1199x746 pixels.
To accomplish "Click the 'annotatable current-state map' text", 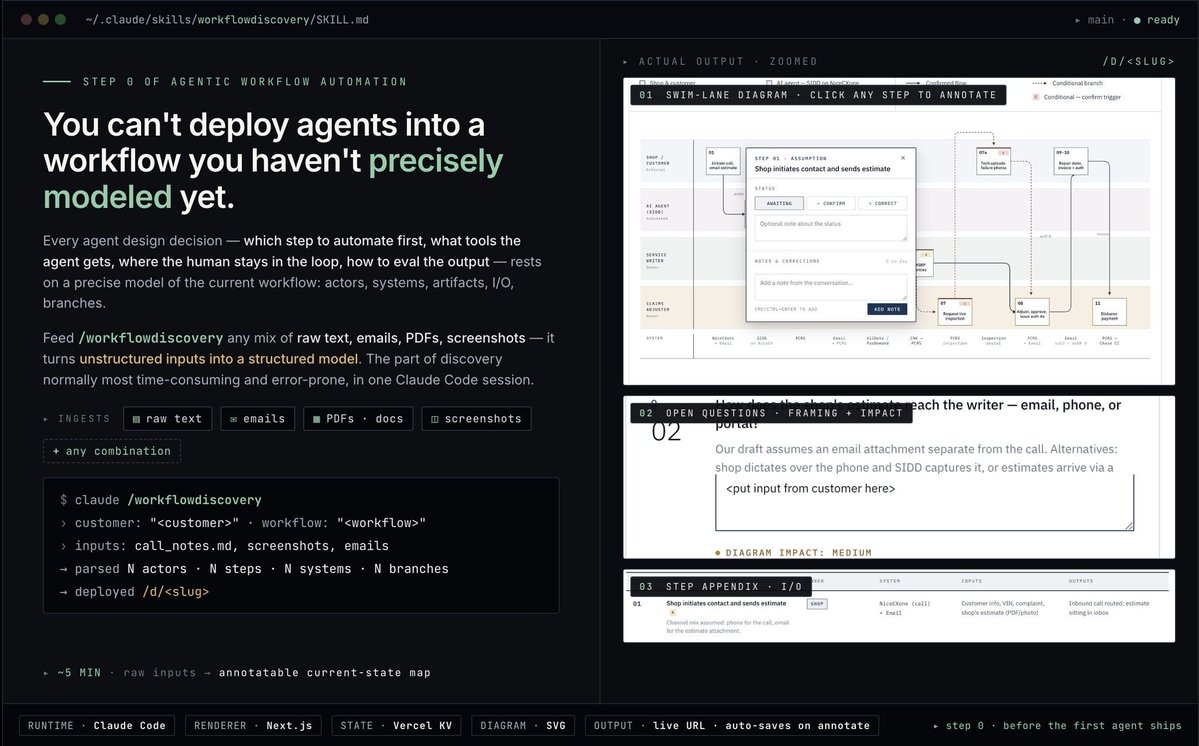I will click(x=325, y=673).
